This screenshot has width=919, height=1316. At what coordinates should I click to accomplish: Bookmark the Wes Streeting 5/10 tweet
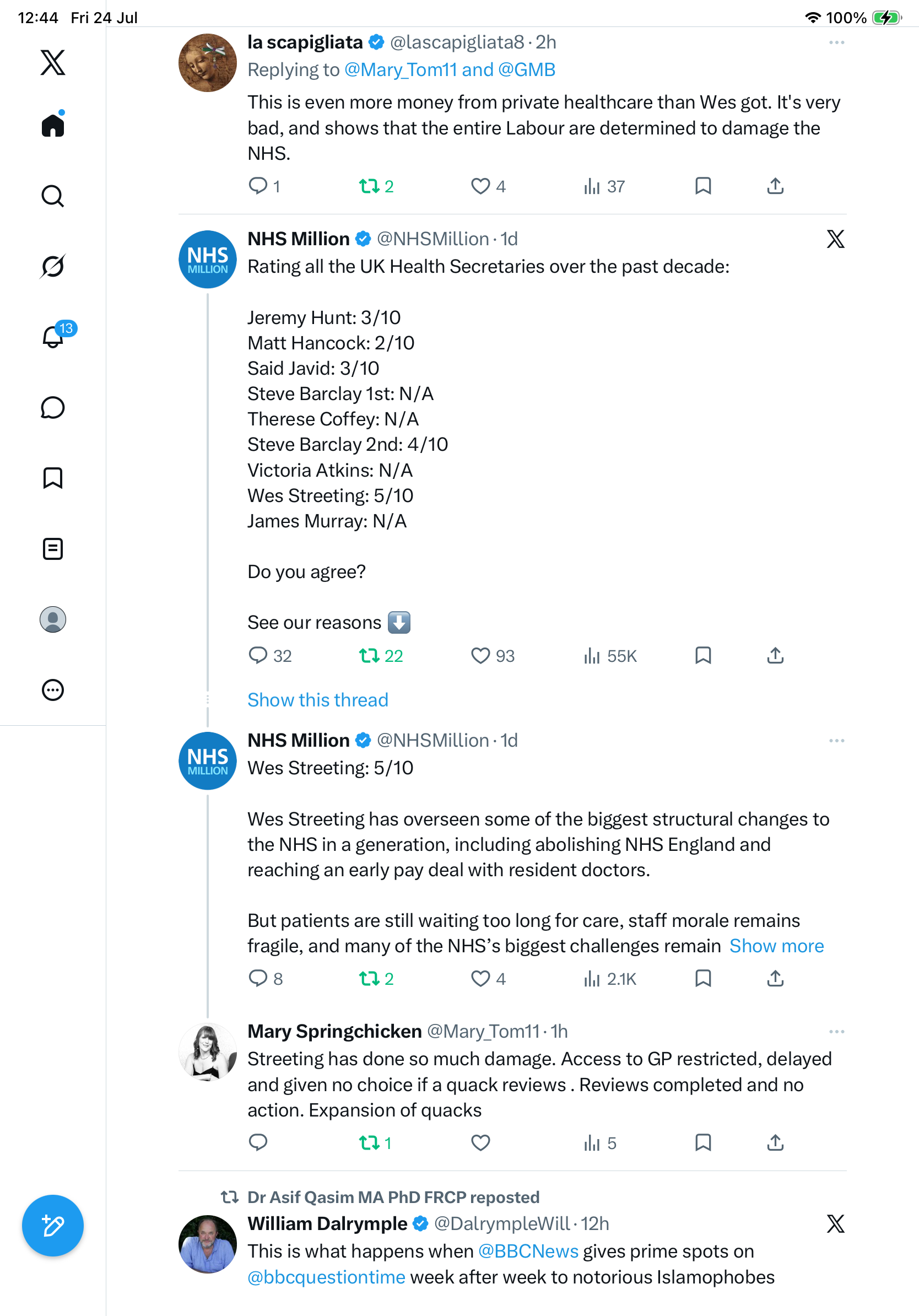[703, 978]
